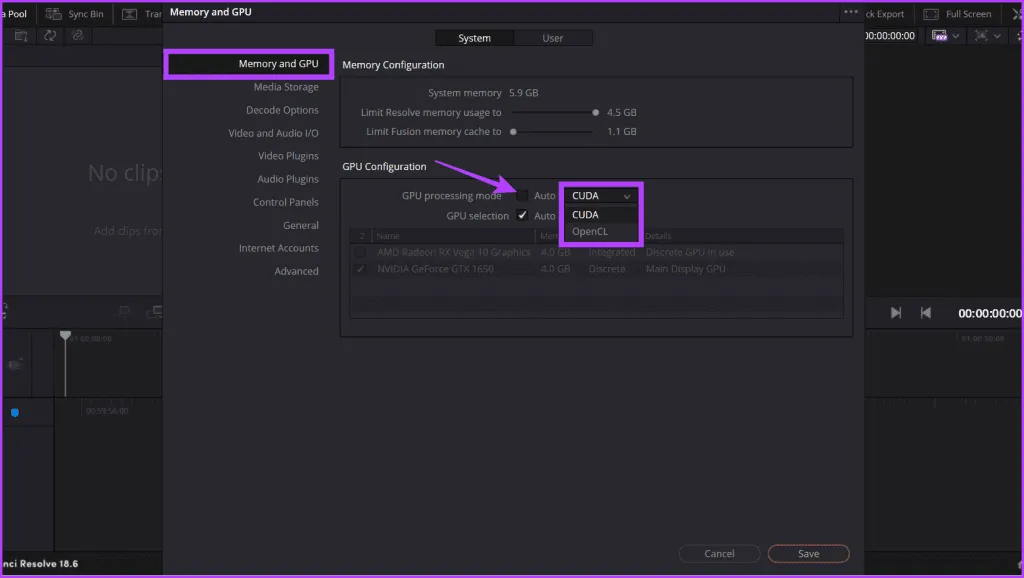
Task: Select CUDA option in the open list
Action: 586,215
